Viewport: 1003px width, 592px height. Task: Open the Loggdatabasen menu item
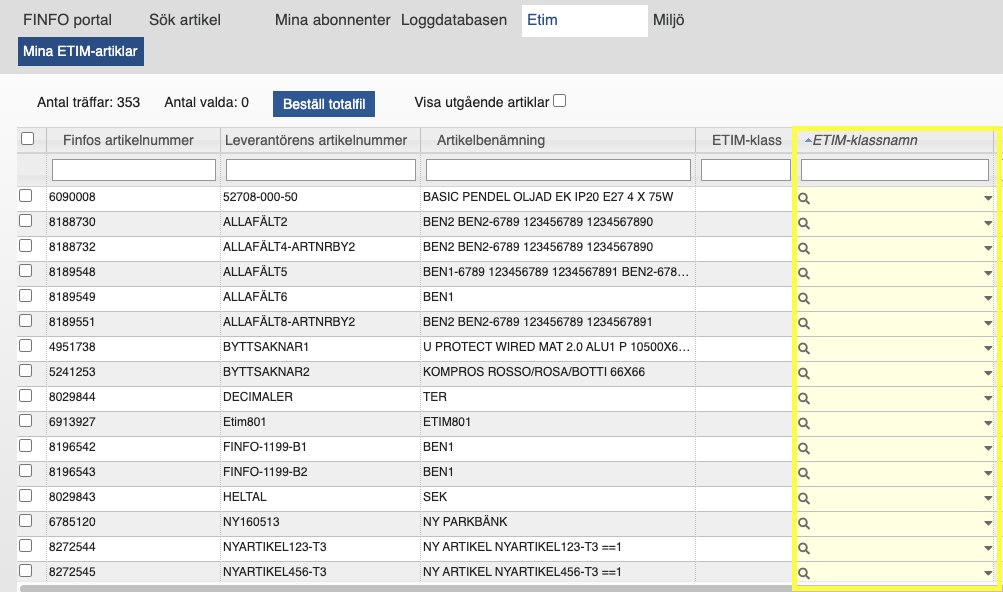point(454,20)
